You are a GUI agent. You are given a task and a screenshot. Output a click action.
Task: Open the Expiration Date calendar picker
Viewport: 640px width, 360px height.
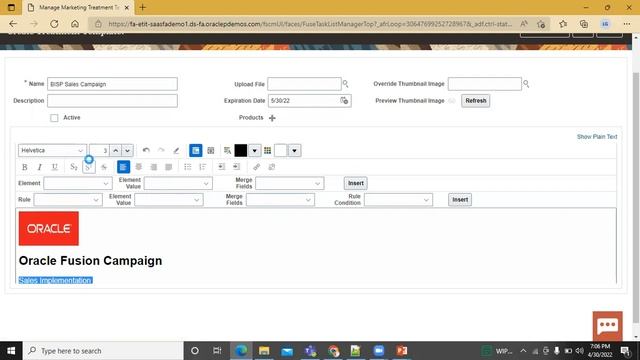(344, 100)
